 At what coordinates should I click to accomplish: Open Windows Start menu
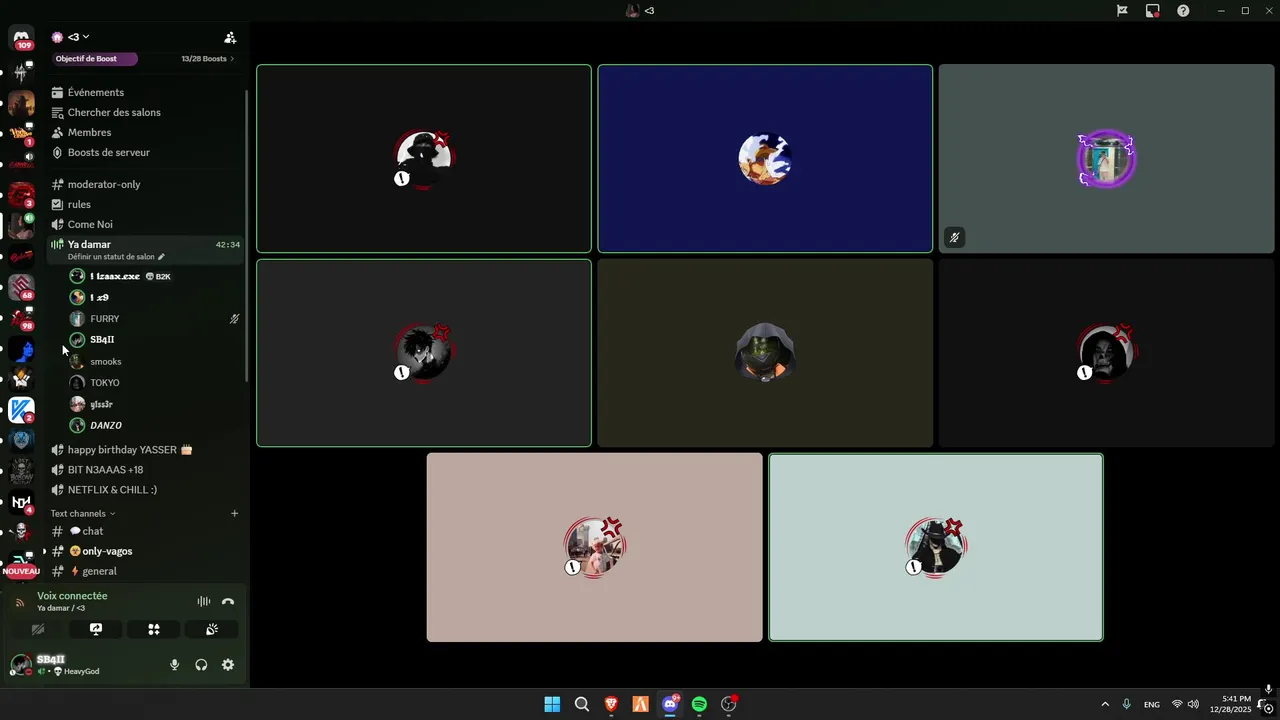click(x=552, y=704)
